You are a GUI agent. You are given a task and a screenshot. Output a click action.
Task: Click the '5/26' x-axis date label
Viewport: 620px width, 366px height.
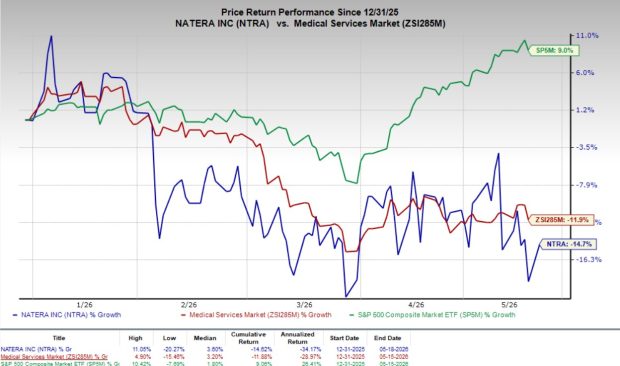coord(509,305)
